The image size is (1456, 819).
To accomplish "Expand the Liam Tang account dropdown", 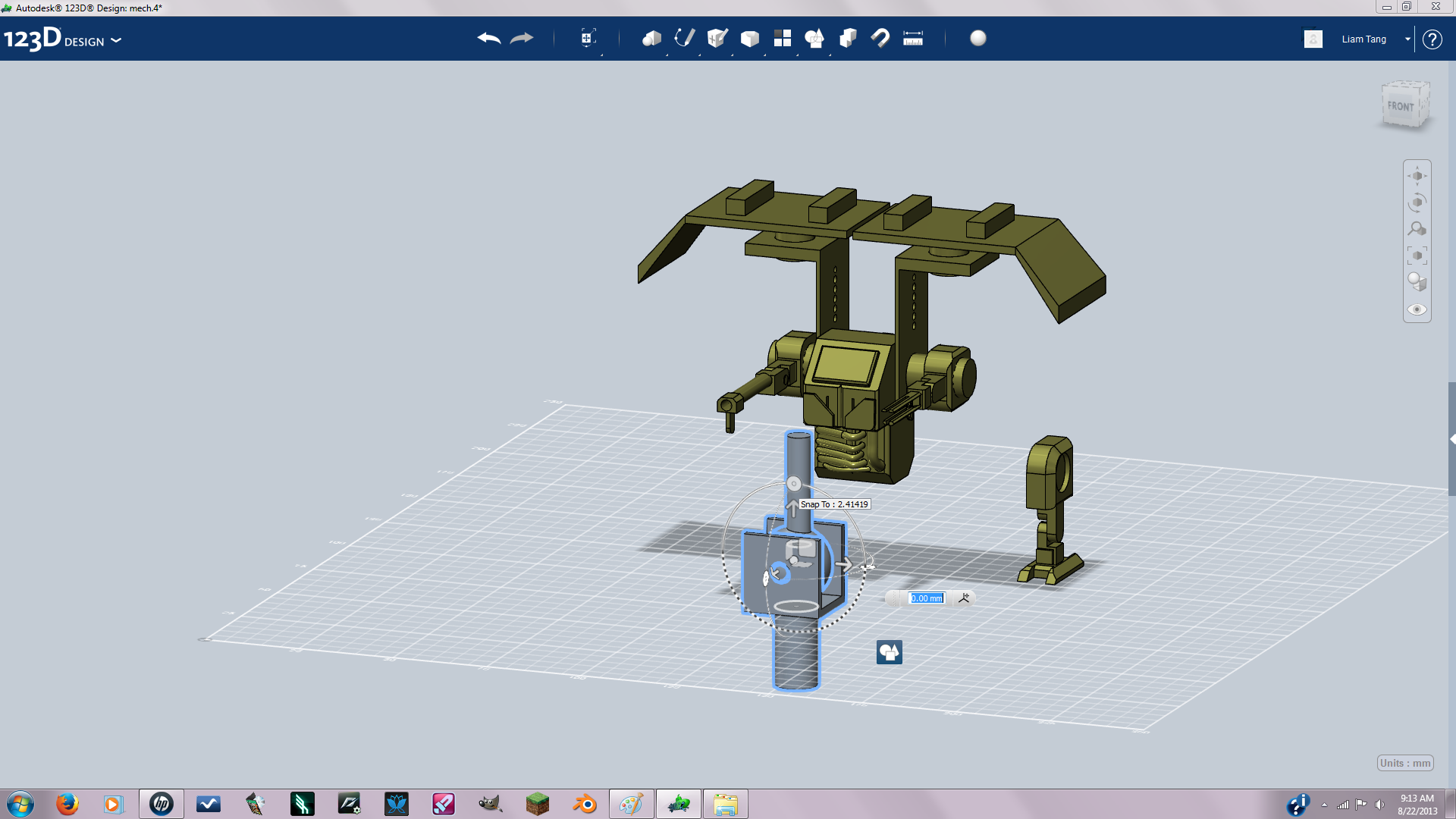I will coord(1407,39).
